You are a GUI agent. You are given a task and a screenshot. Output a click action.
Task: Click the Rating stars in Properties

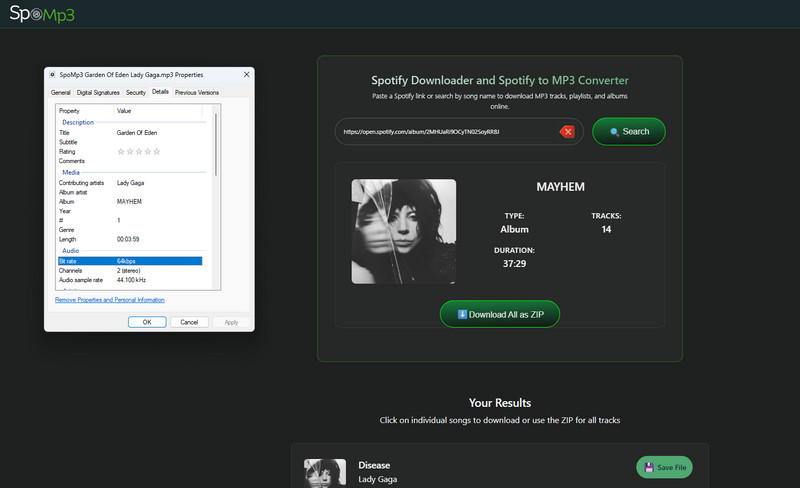point(139,152)
